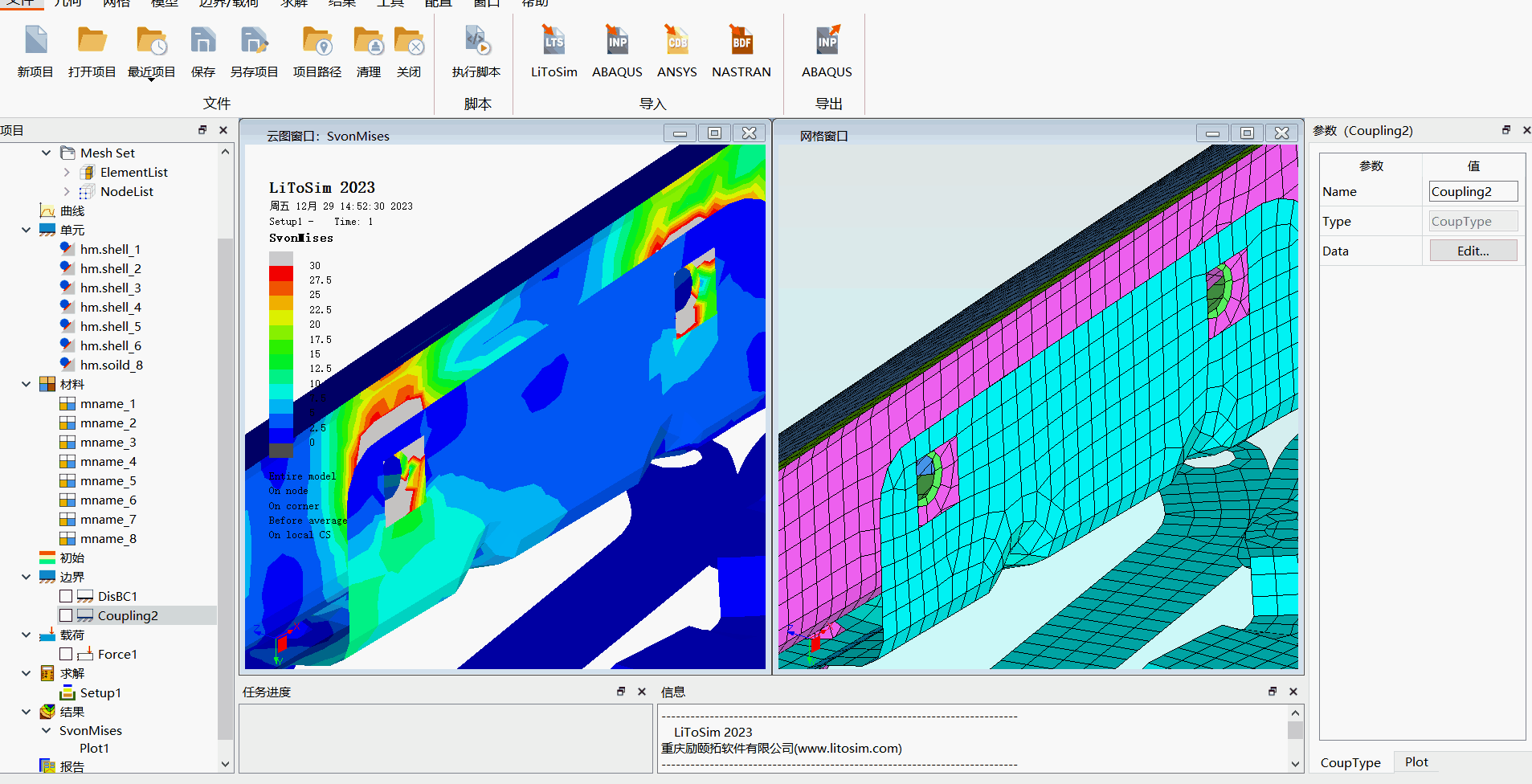Select Plot1 under SvonMises

pos(94,748)
